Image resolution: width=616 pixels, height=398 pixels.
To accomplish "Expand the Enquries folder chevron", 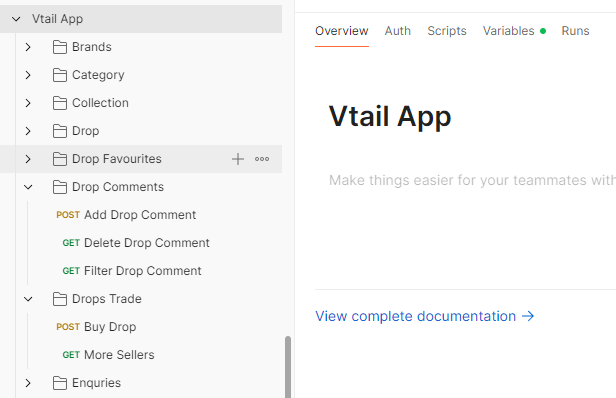I will [28, 383].
